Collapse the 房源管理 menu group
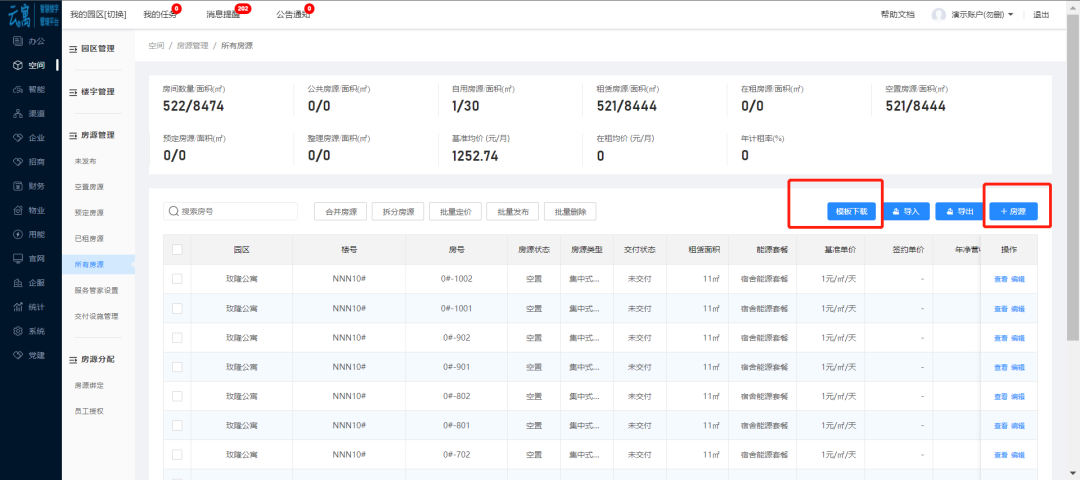This screenshot has width=1080, height=480. point(92,135)
